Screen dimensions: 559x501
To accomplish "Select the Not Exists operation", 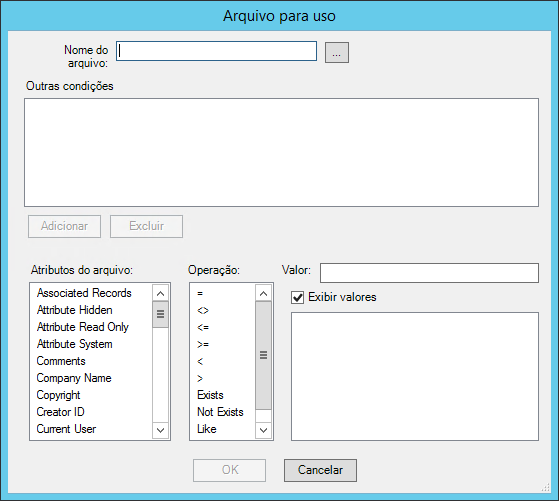I will pyautogui.click(x=220, y=412).
